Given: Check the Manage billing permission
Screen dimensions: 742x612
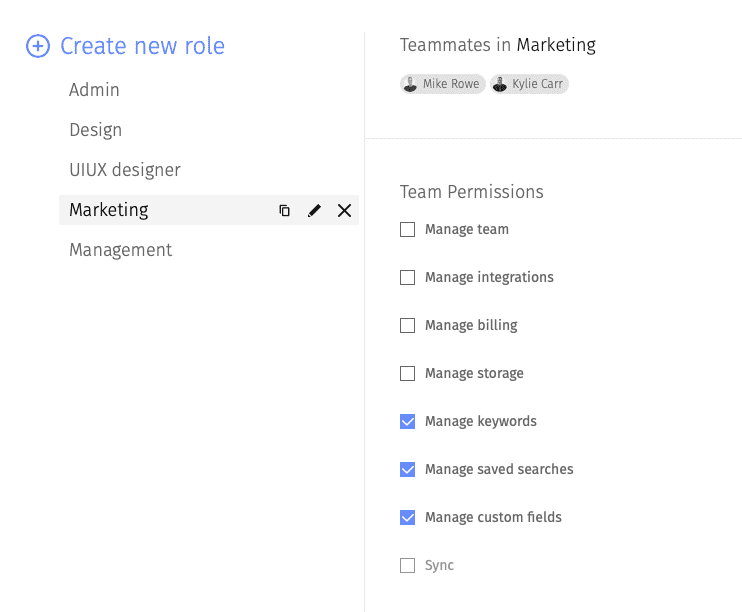Looking at the screenshot, I should click(407, 326).
